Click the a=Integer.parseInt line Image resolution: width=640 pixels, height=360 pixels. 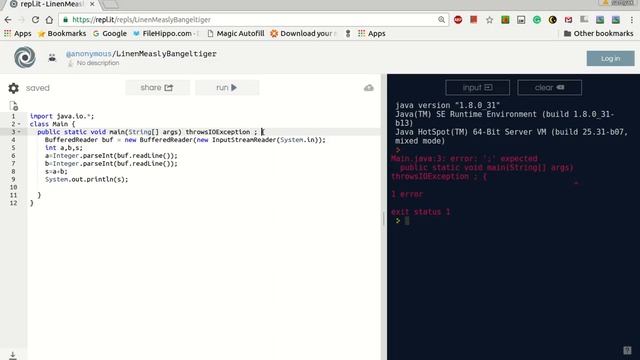tap(111, 156)
